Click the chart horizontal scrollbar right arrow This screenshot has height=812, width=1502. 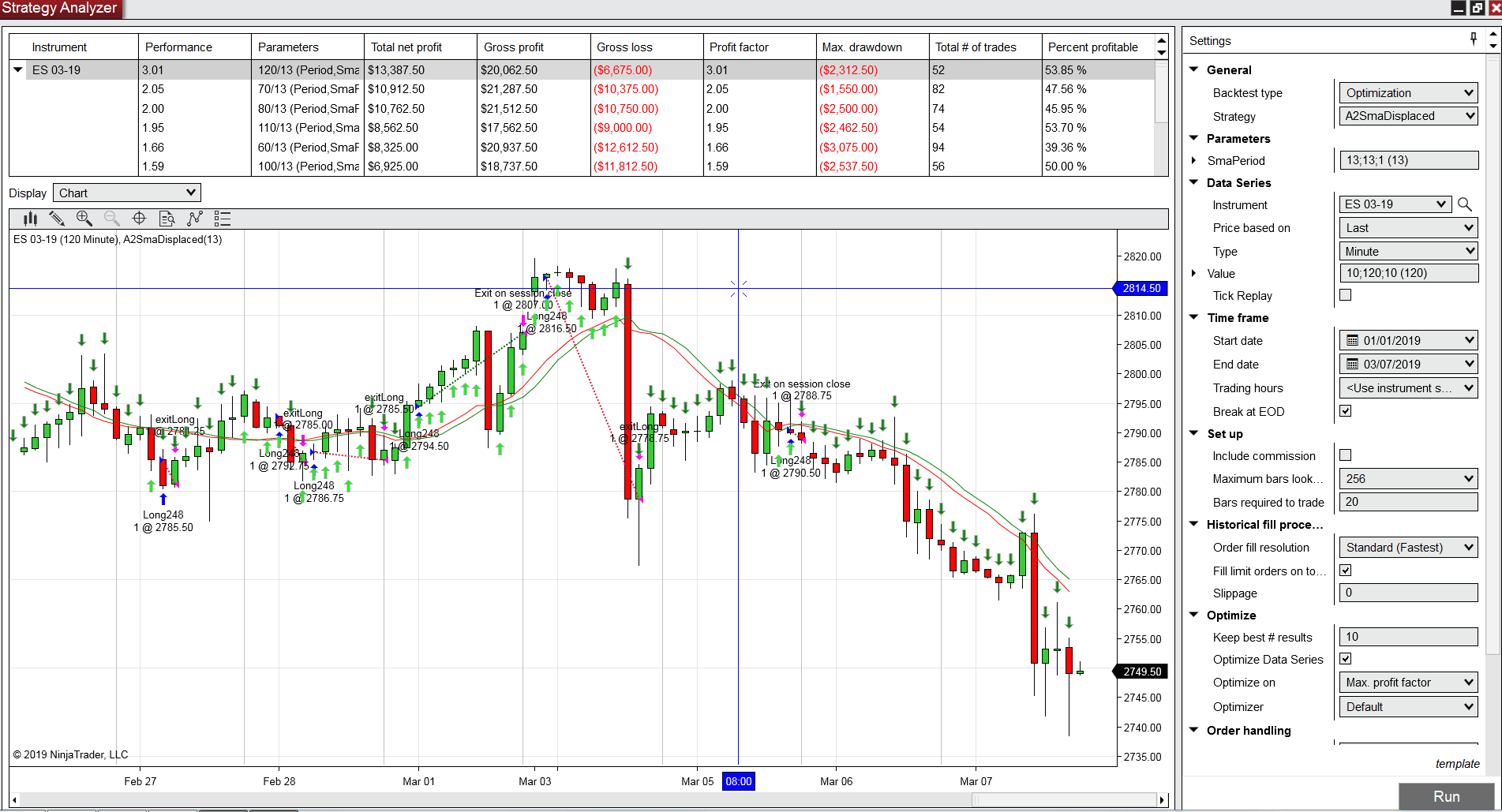tap(1162, 800)
